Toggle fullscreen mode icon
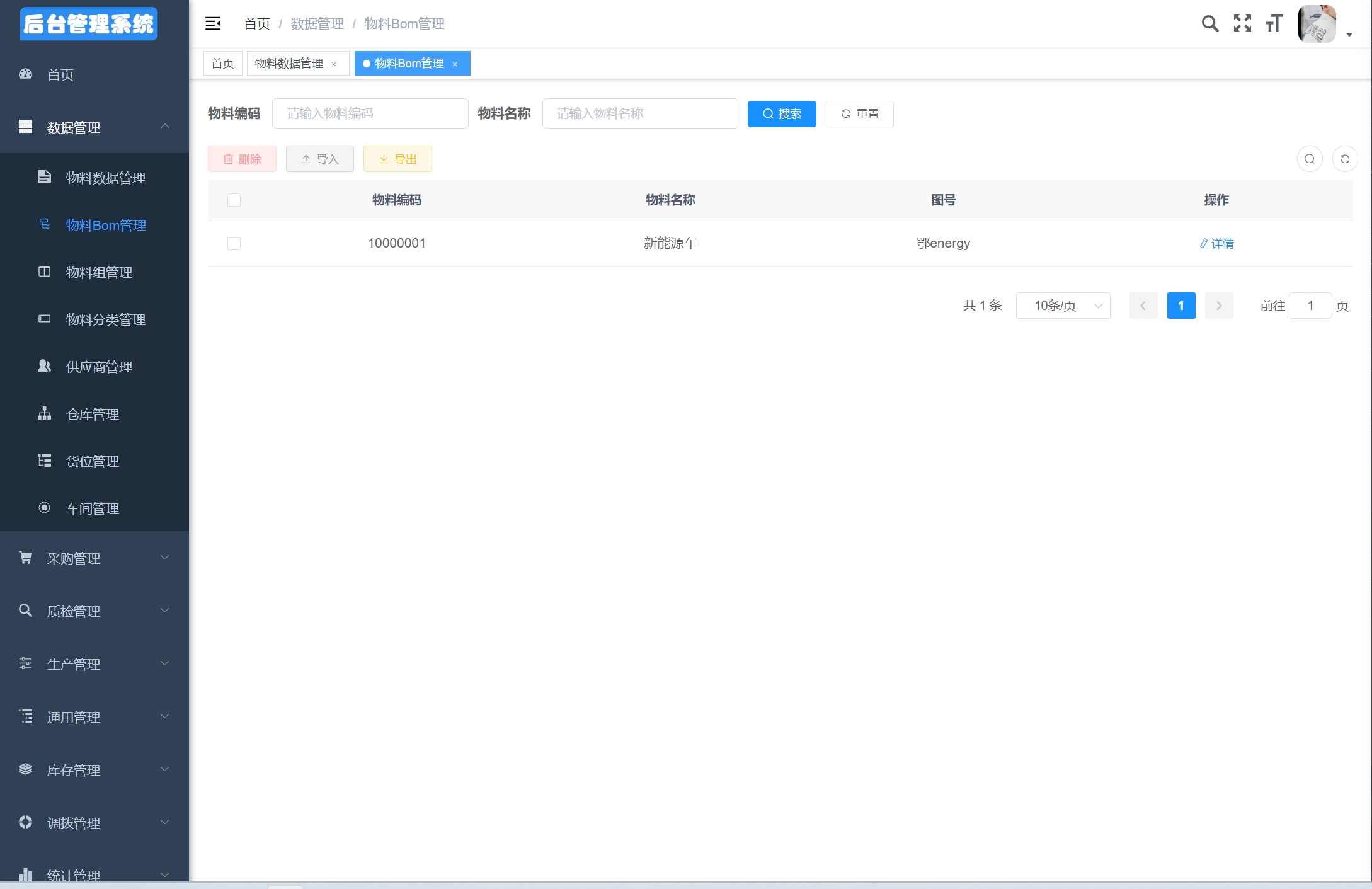Image resolution: width=1372 pixels, height=889 pixels. click(1242, 24)
